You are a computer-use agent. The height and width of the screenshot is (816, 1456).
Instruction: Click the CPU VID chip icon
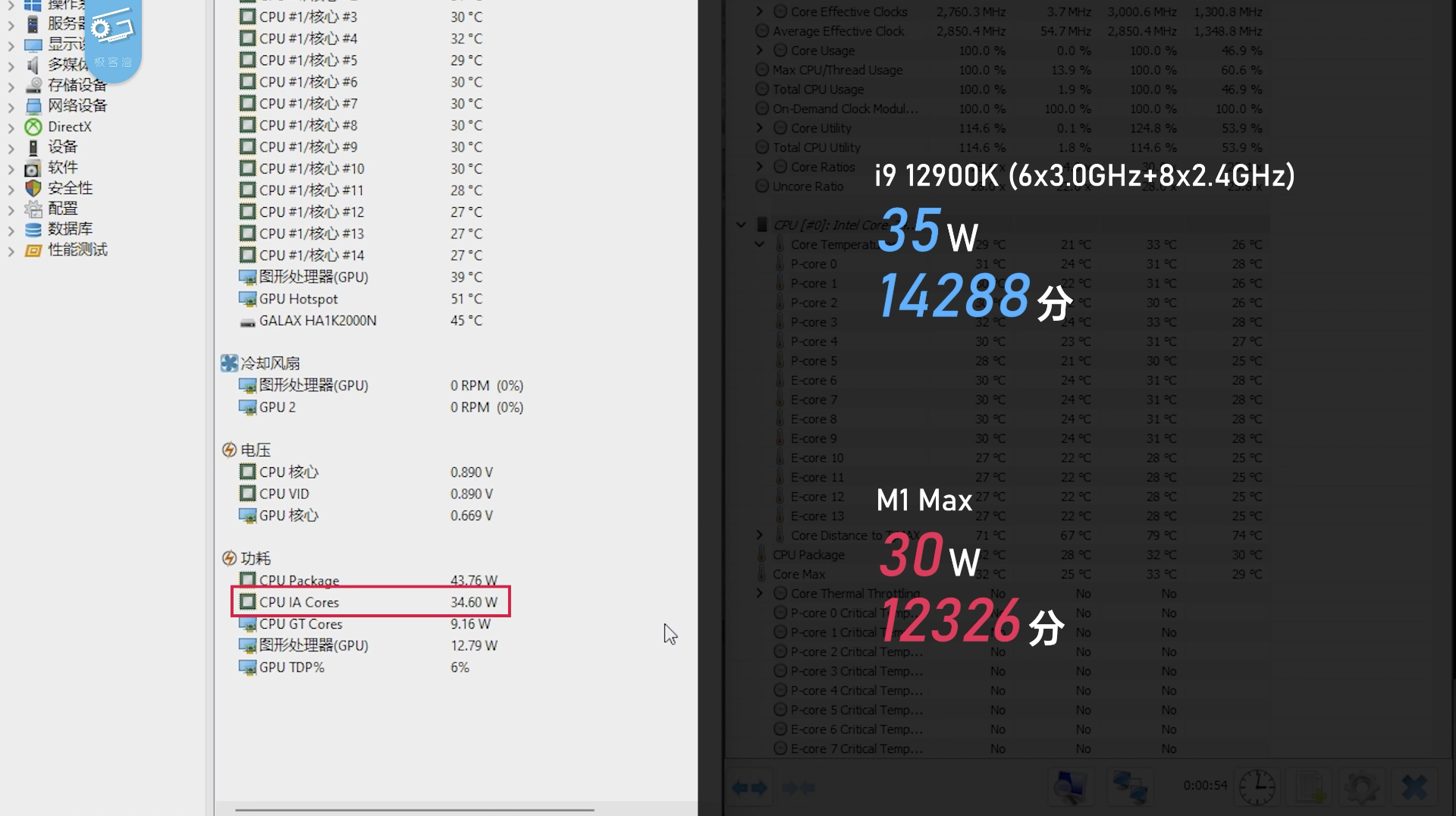247,494
